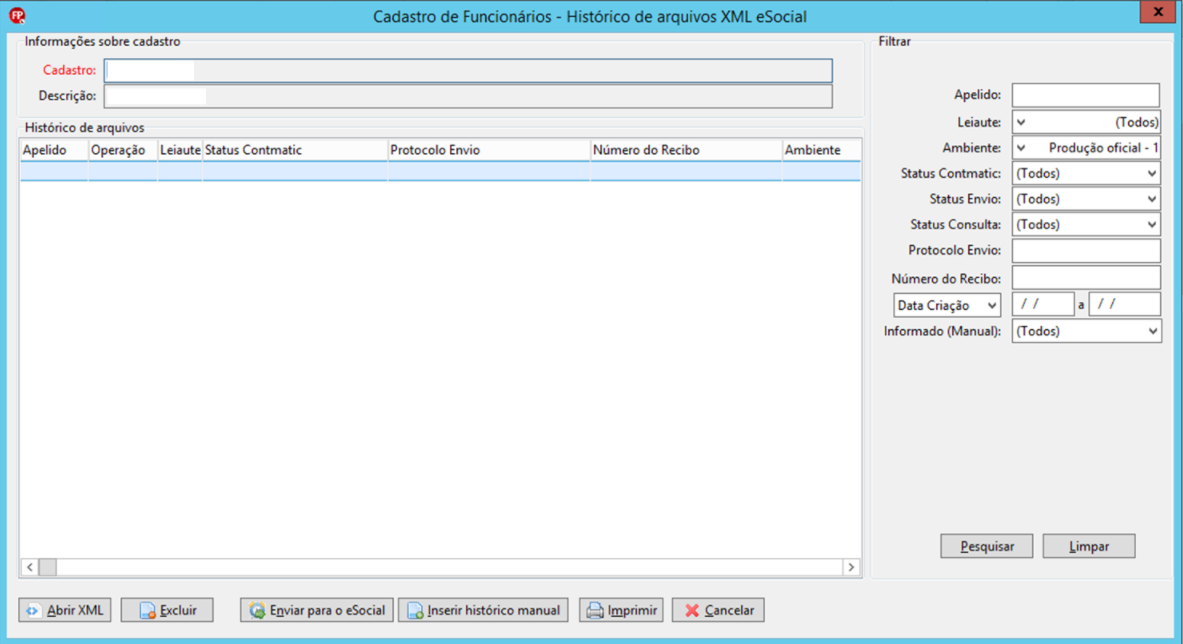Image resolution: width=1183 pixels, height=644 pixels.
Task: Open the Leiaute dropdown
Action: tap(1086, 122)
